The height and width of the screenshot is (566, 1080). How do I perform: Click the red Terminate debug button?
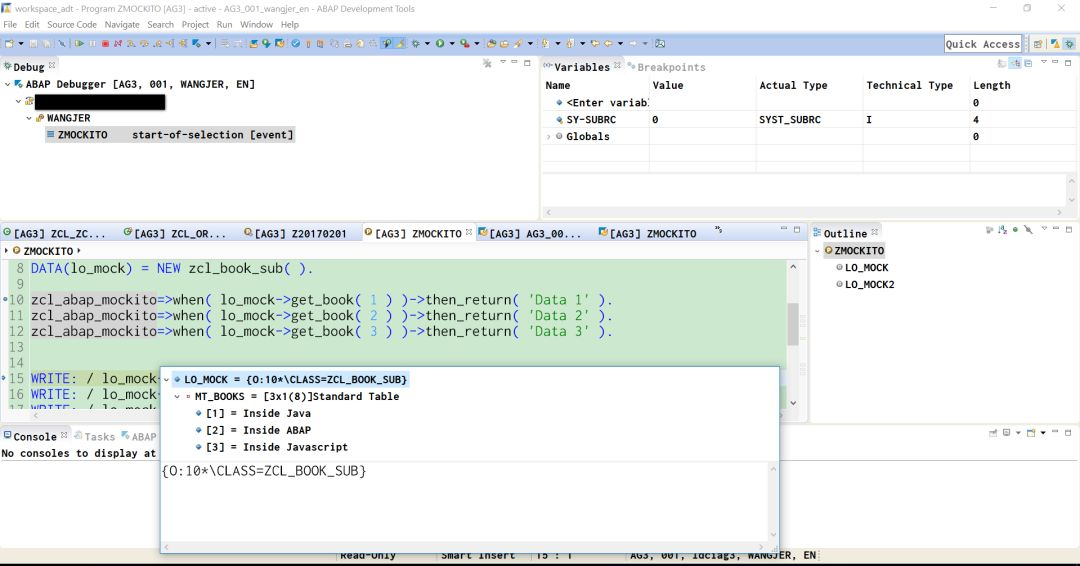coord(105,44)
